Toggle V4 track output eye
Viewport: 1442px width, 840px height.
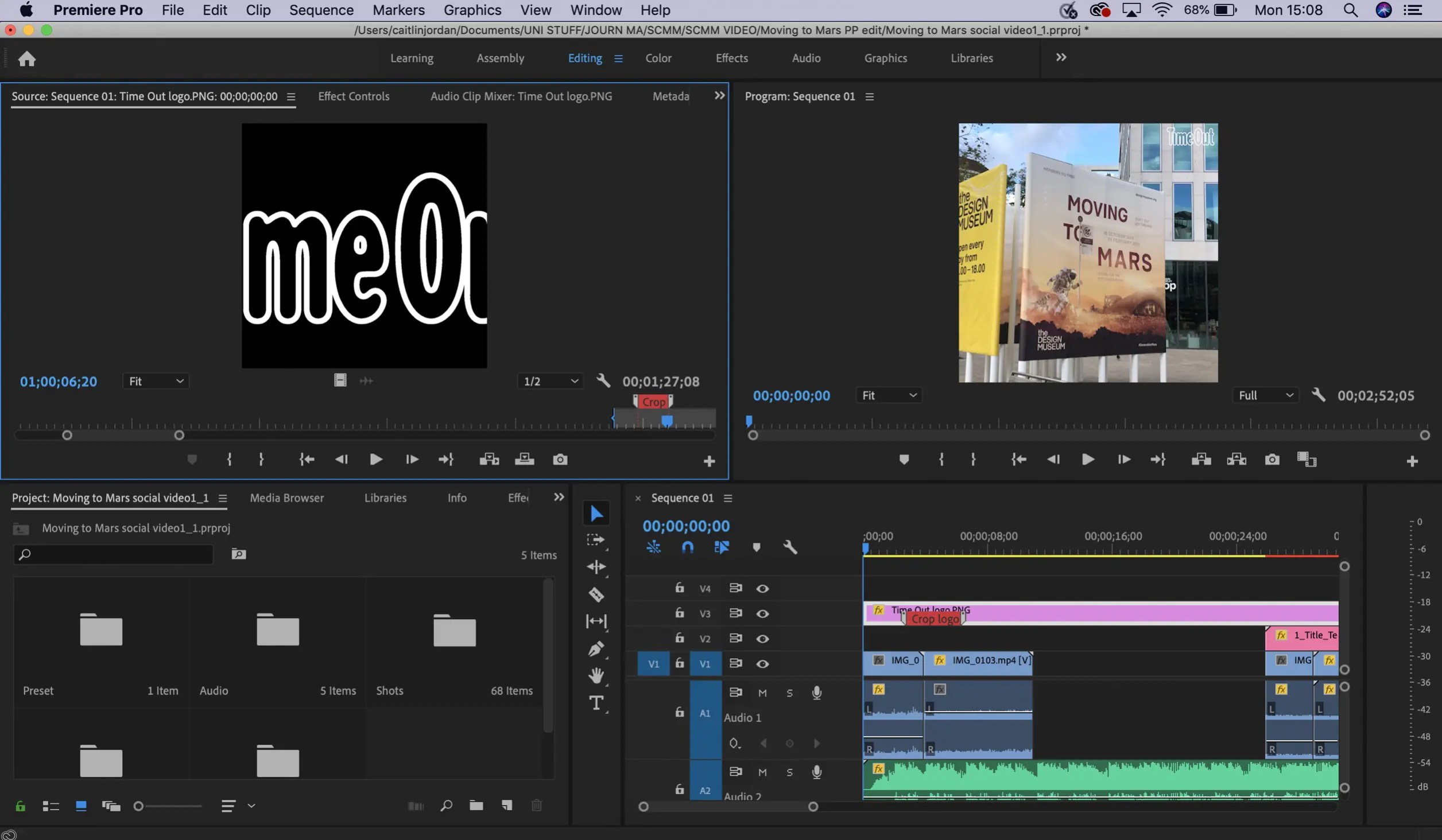click(x=762, y=588)
